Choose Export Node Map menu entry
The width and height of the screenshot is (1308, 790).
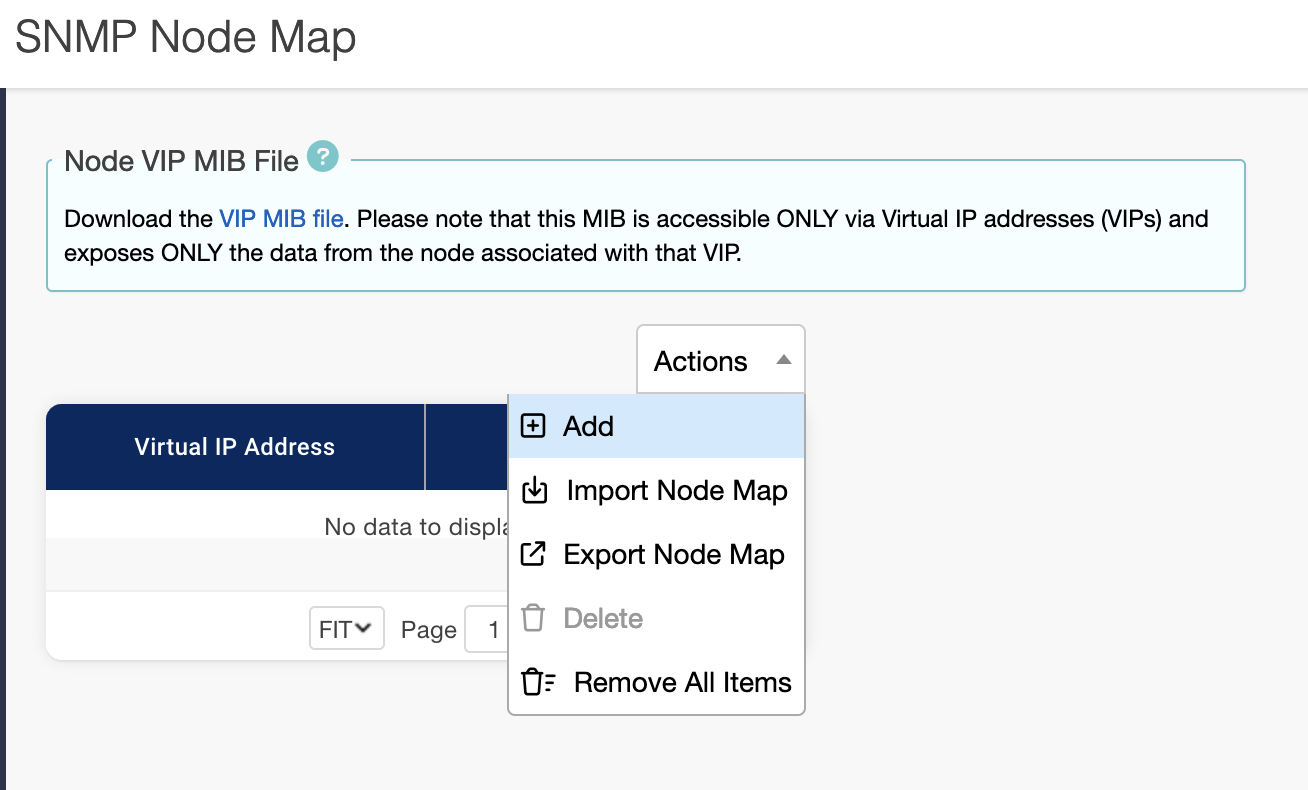tap(673, 555)
